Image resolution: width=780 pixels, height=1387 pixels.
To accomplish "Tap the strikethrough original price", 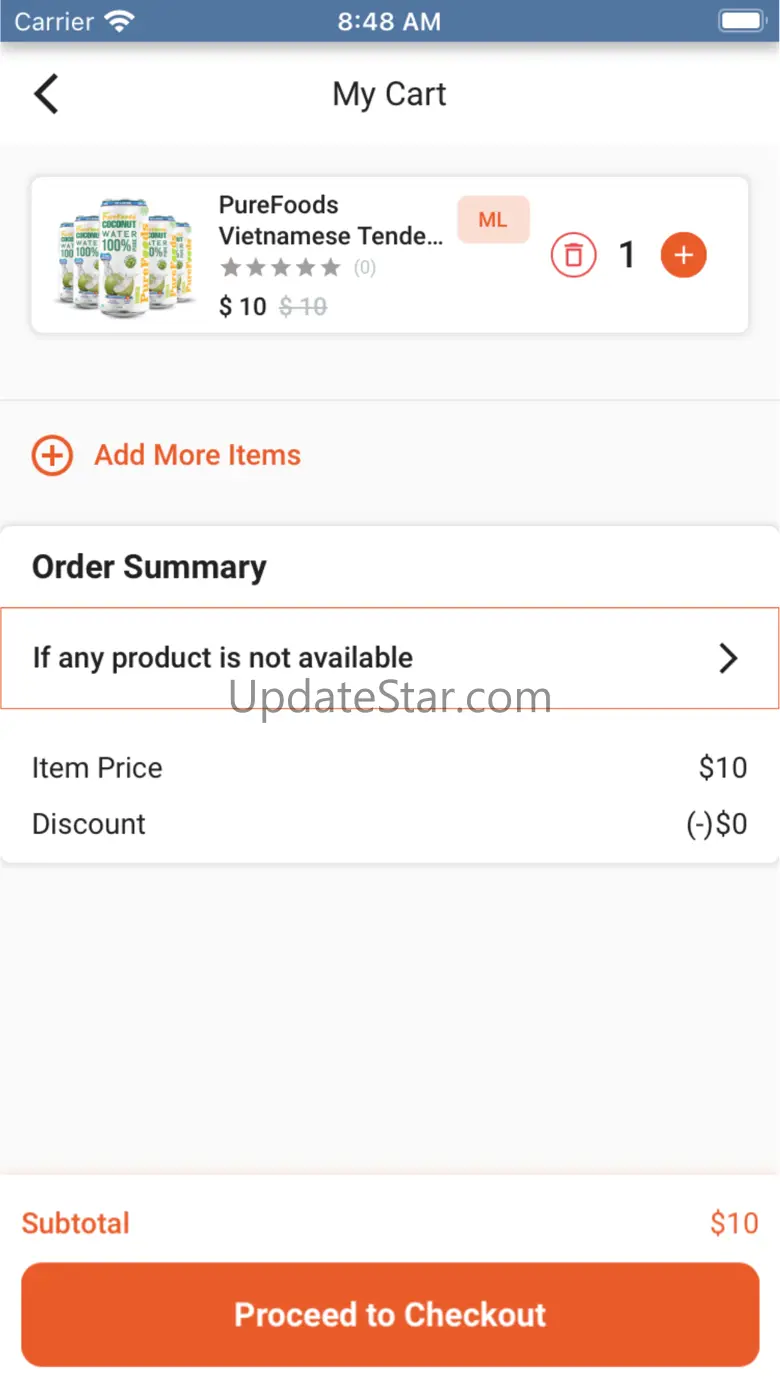I will pyautogui.click(x=303, y=307).
